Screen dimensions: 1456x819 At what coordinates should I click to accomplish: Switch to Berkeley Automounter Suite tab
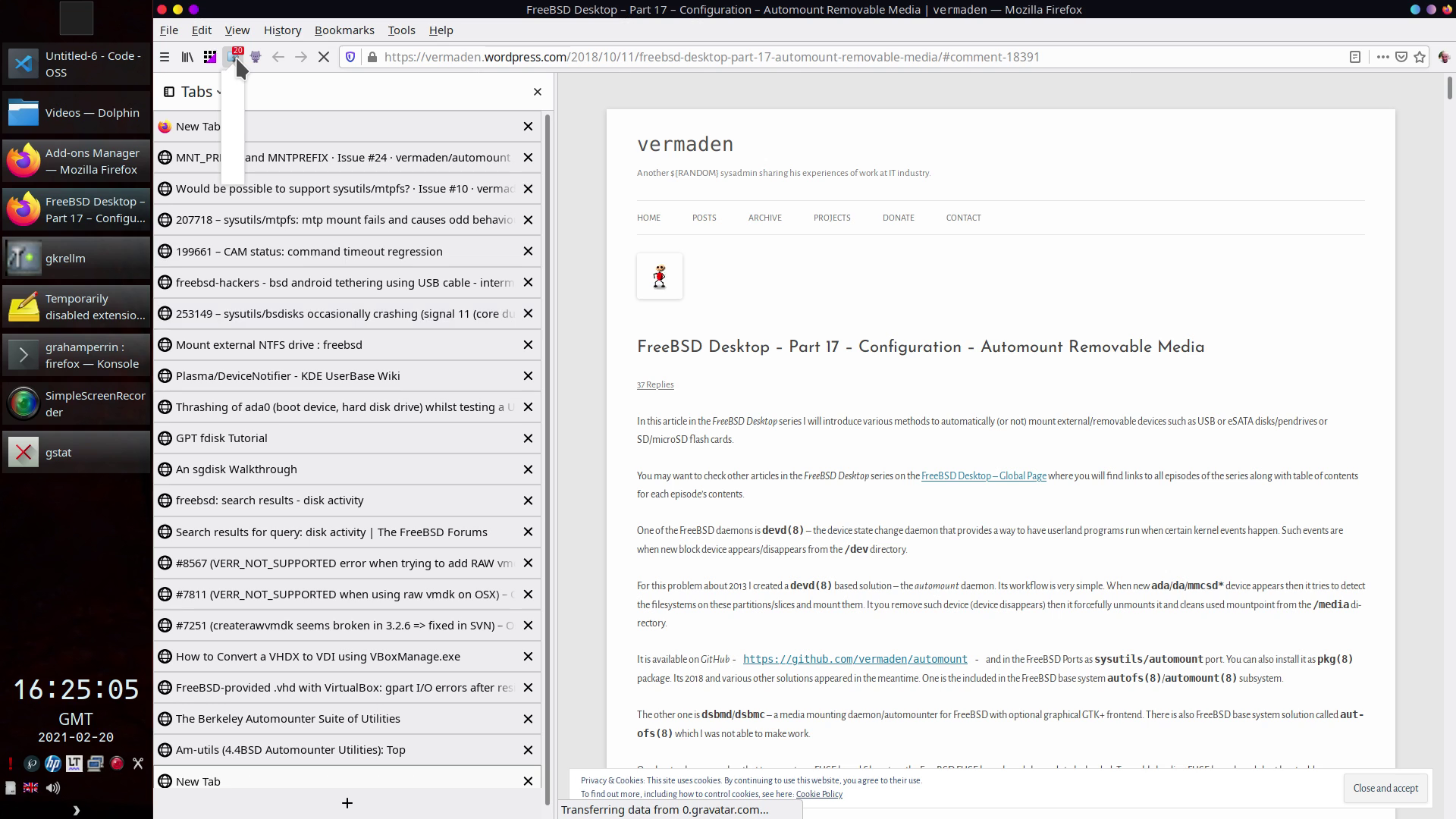[347, 719]
